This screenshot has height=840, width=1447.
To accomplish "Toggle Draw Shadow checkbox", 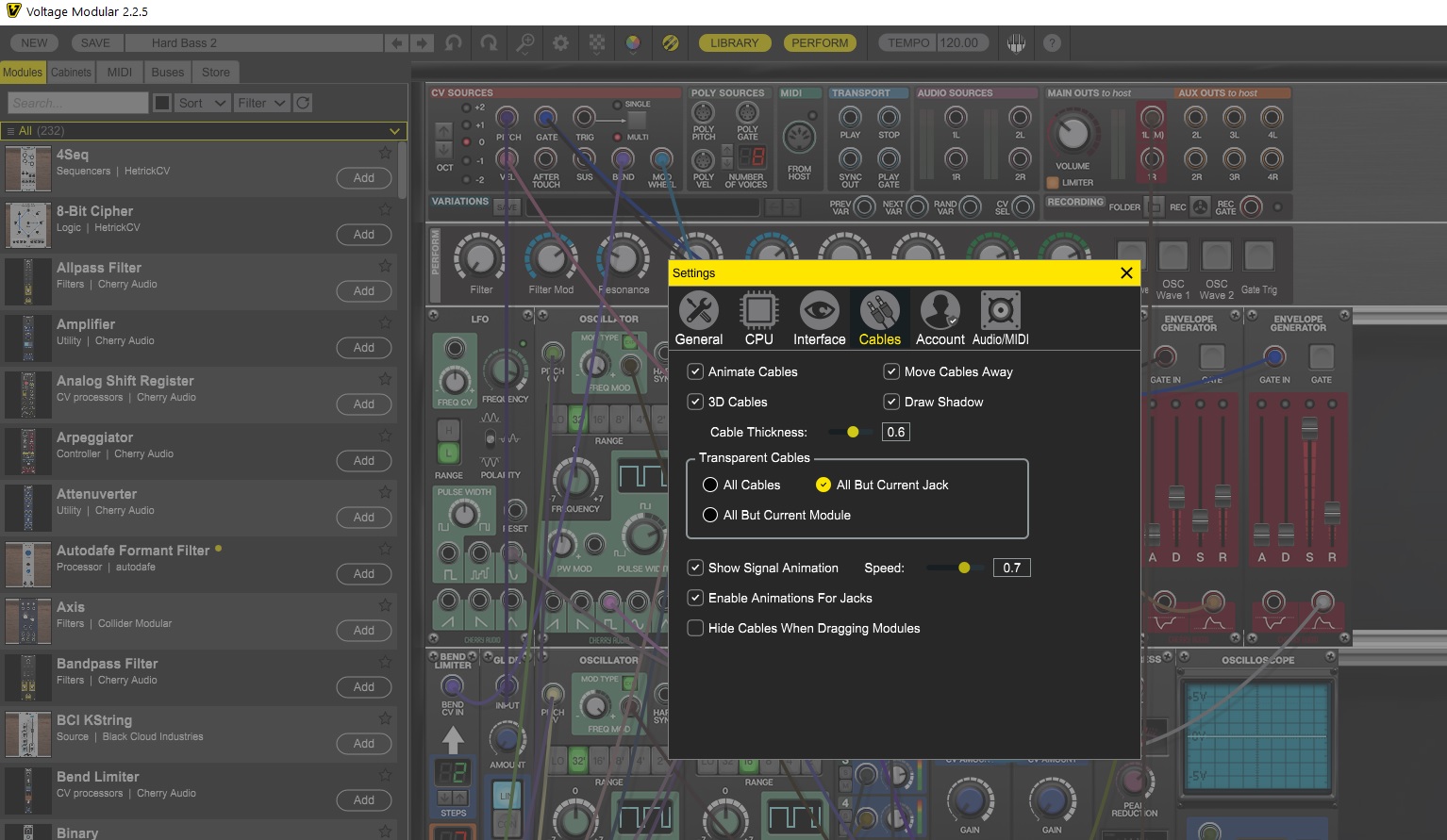I will [x=891, y=402].
